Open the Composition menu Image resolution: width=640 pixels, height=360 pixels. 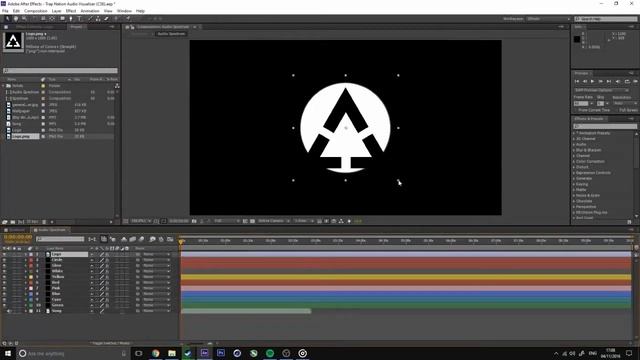(x=36, y=11)
